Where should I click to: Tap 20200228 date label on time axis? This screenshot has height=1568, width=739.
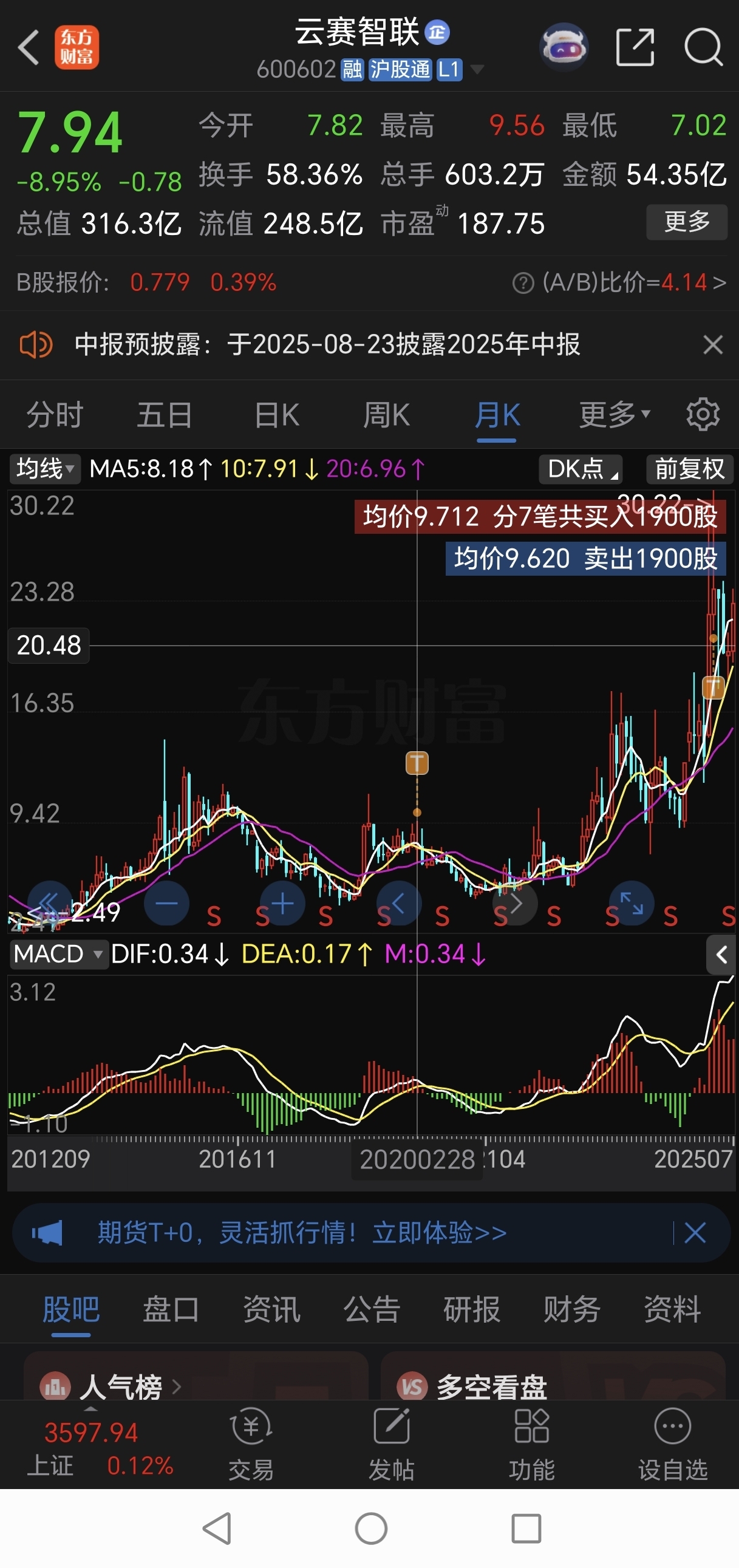point(417,1159)
